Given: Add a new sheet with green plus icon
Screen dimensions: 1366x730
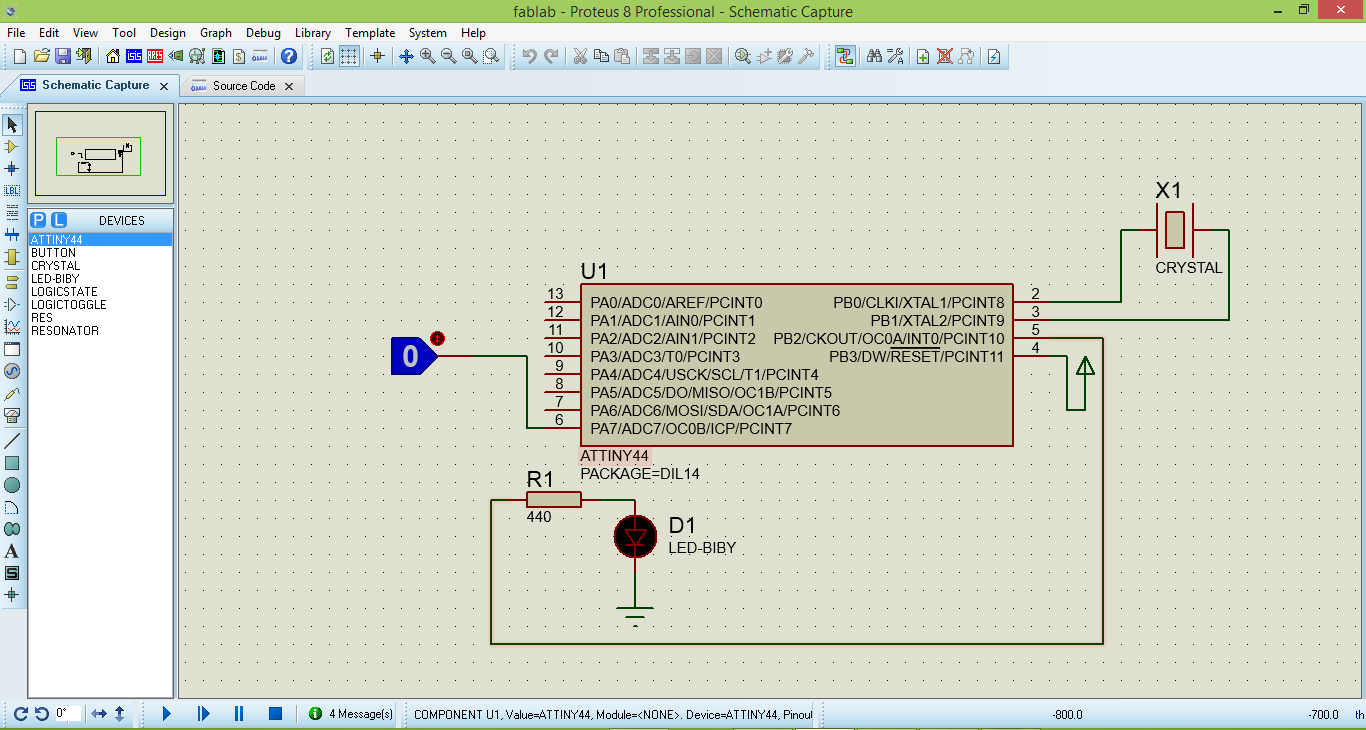Looking at the screenshot, I should pyautogui.click(x=923, y=56).
